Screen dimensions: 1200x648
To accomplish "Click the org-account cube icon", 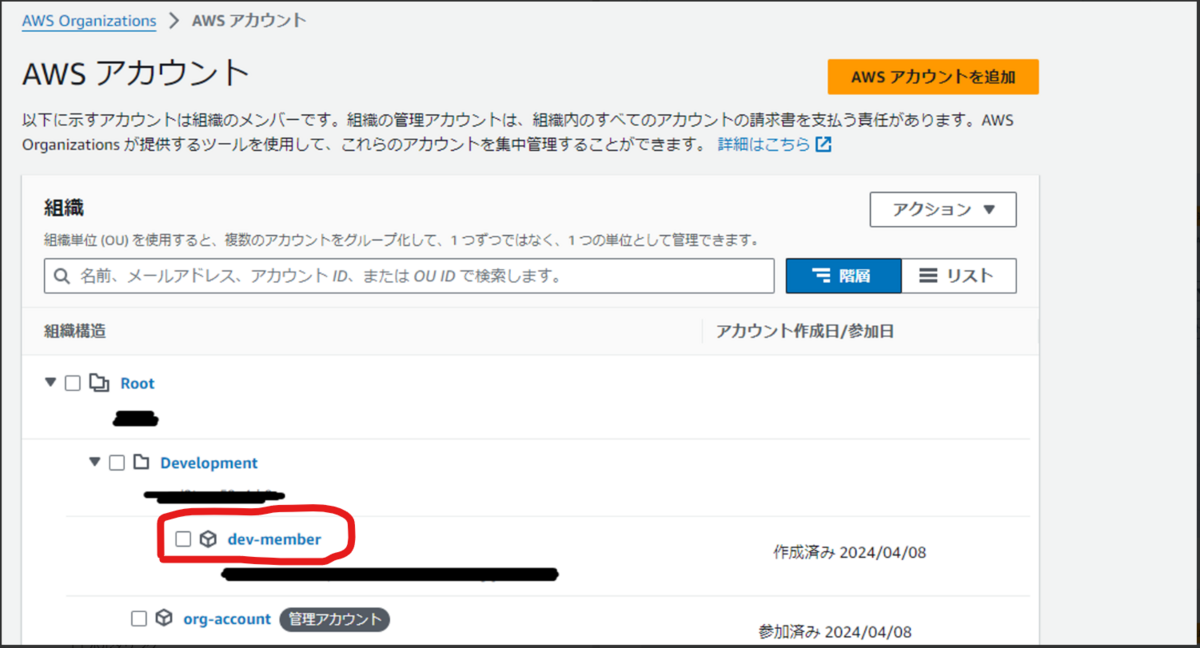I will click(x=164, y=618).
